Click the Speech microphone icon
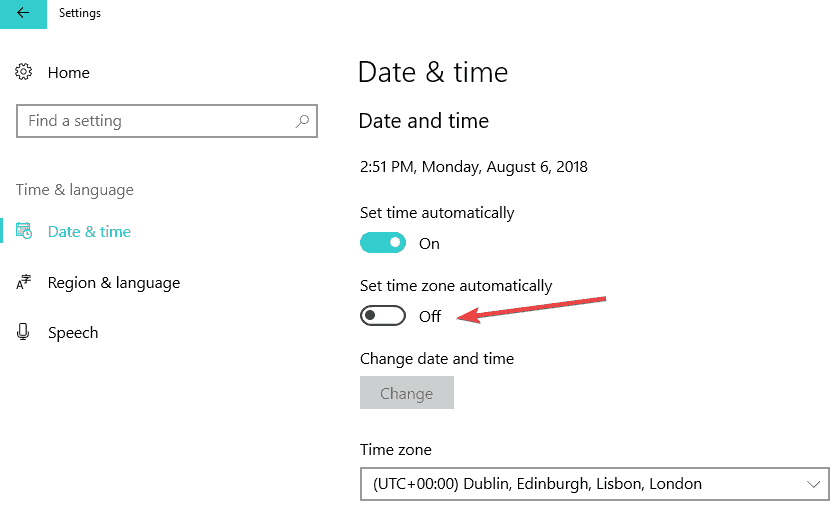 pyautogui.click(x=23, y=332)
